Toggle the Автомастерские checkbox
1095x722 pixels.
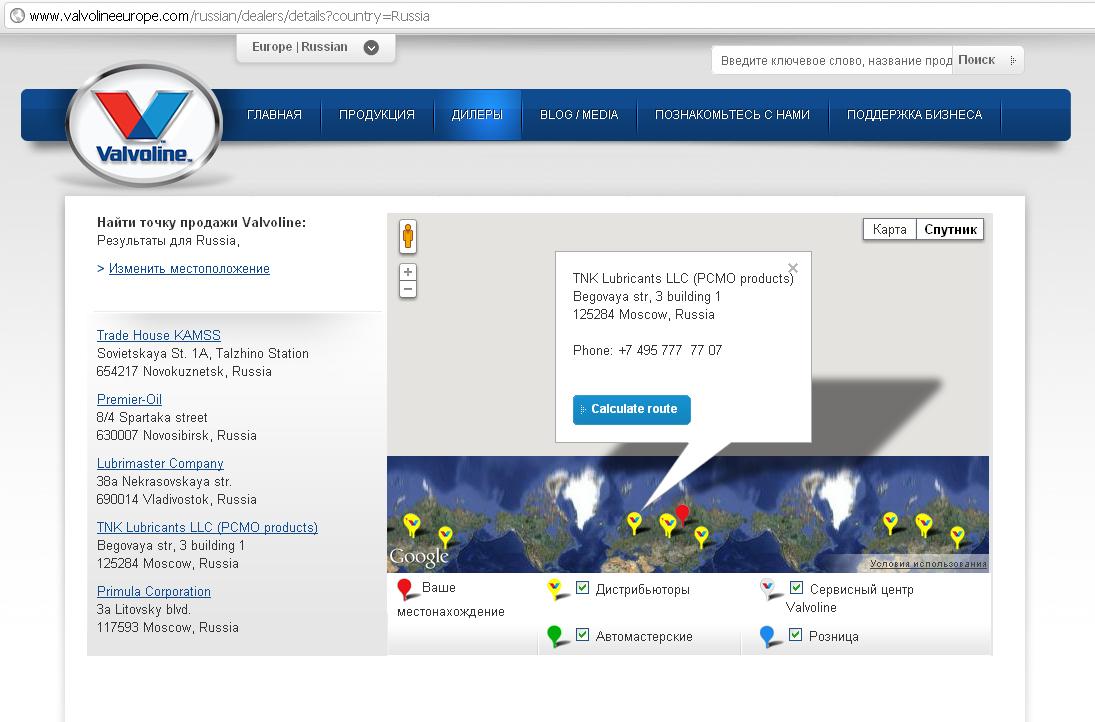pyautogui.click(x=582, y=635)
